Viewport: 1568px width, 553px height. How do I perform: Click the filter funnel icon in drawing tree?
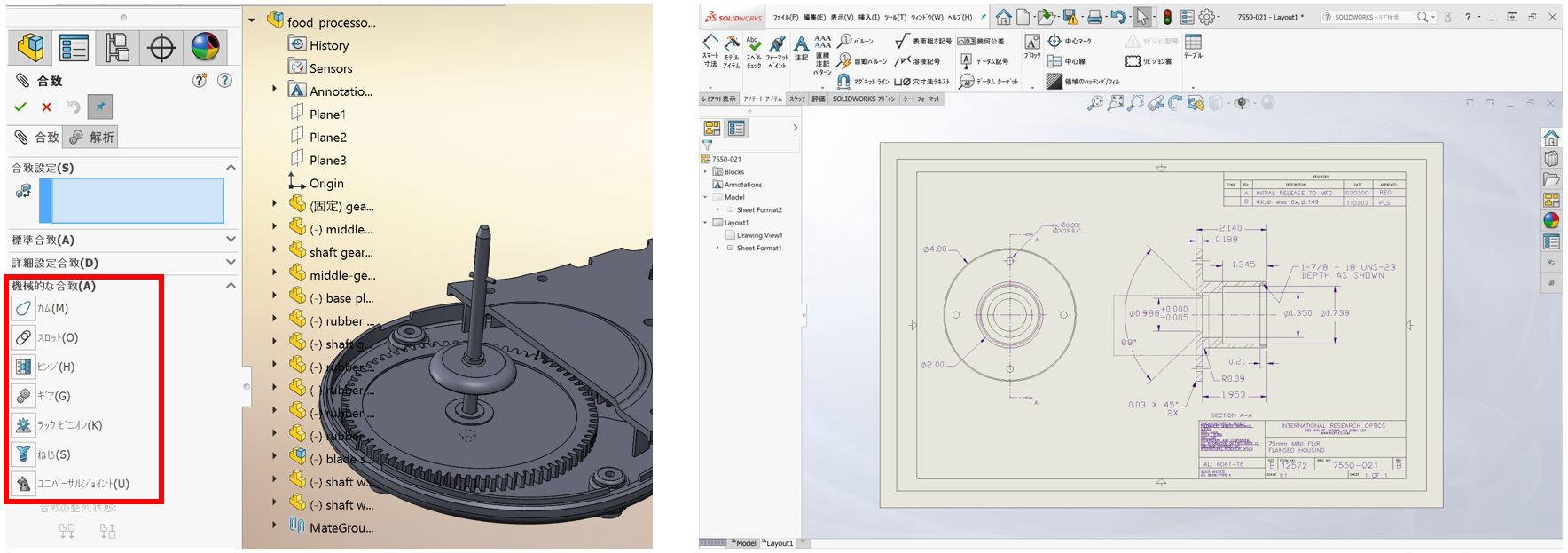point(708,145)
